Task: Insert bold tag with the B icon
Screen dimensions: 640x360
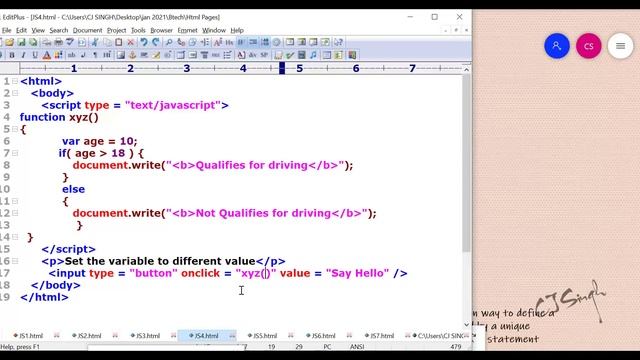Action: click(x=12, y=55)
